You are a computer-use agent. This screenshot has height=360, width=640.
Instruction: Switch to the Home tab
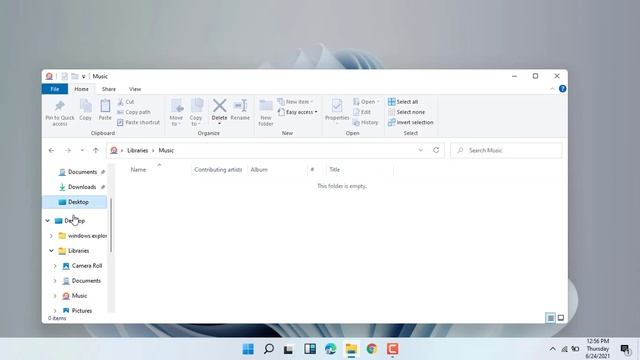[81, 89]
